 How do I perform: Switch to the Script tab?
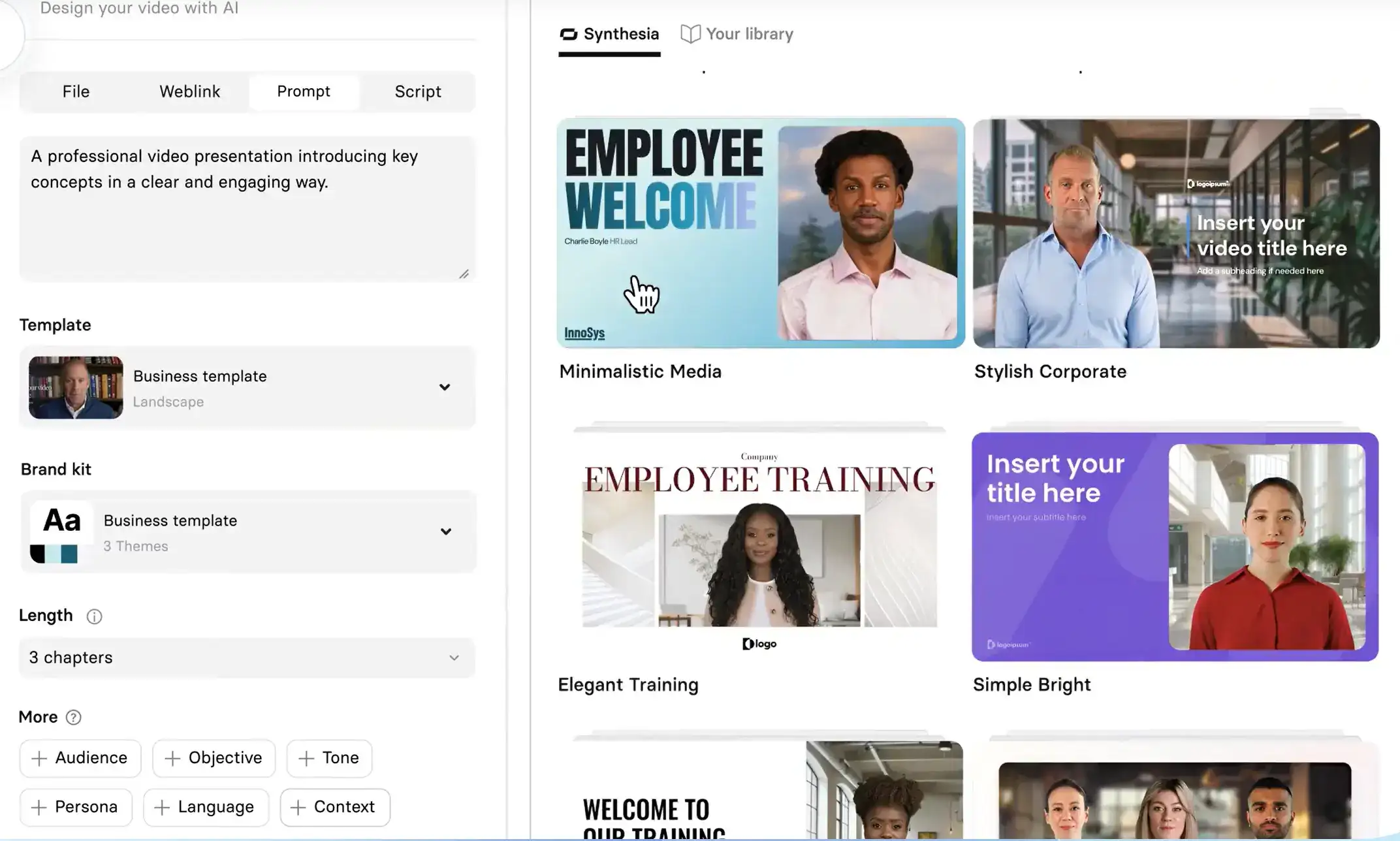click(418, 91)
